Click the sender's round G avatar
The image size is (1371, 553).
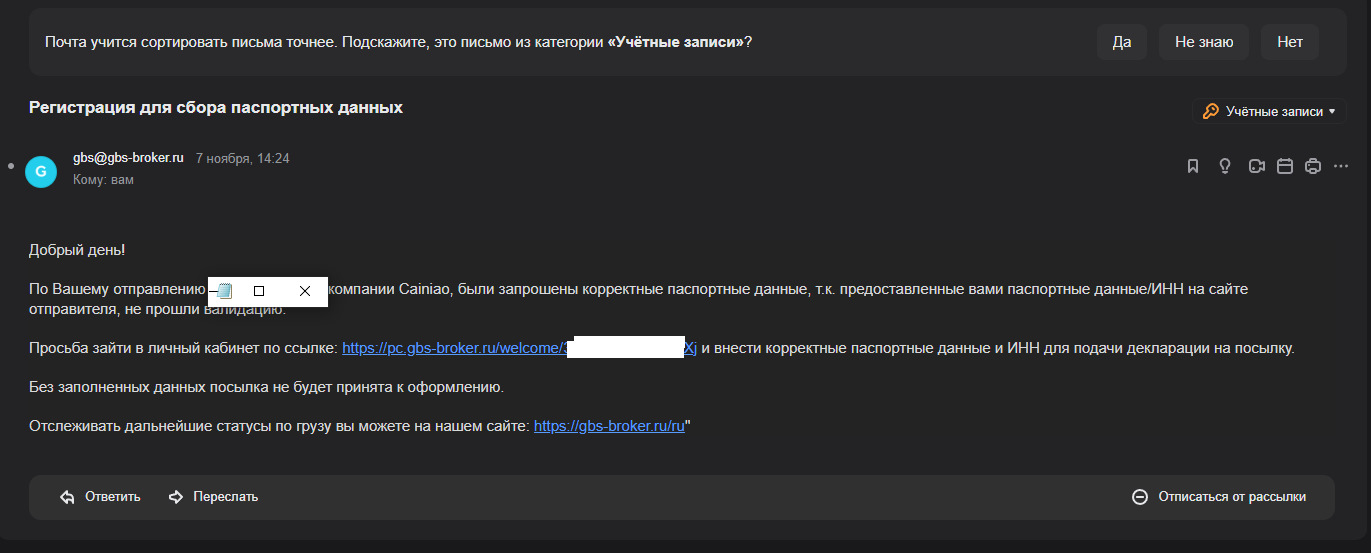pyautogui.click(x=41, y=171)
